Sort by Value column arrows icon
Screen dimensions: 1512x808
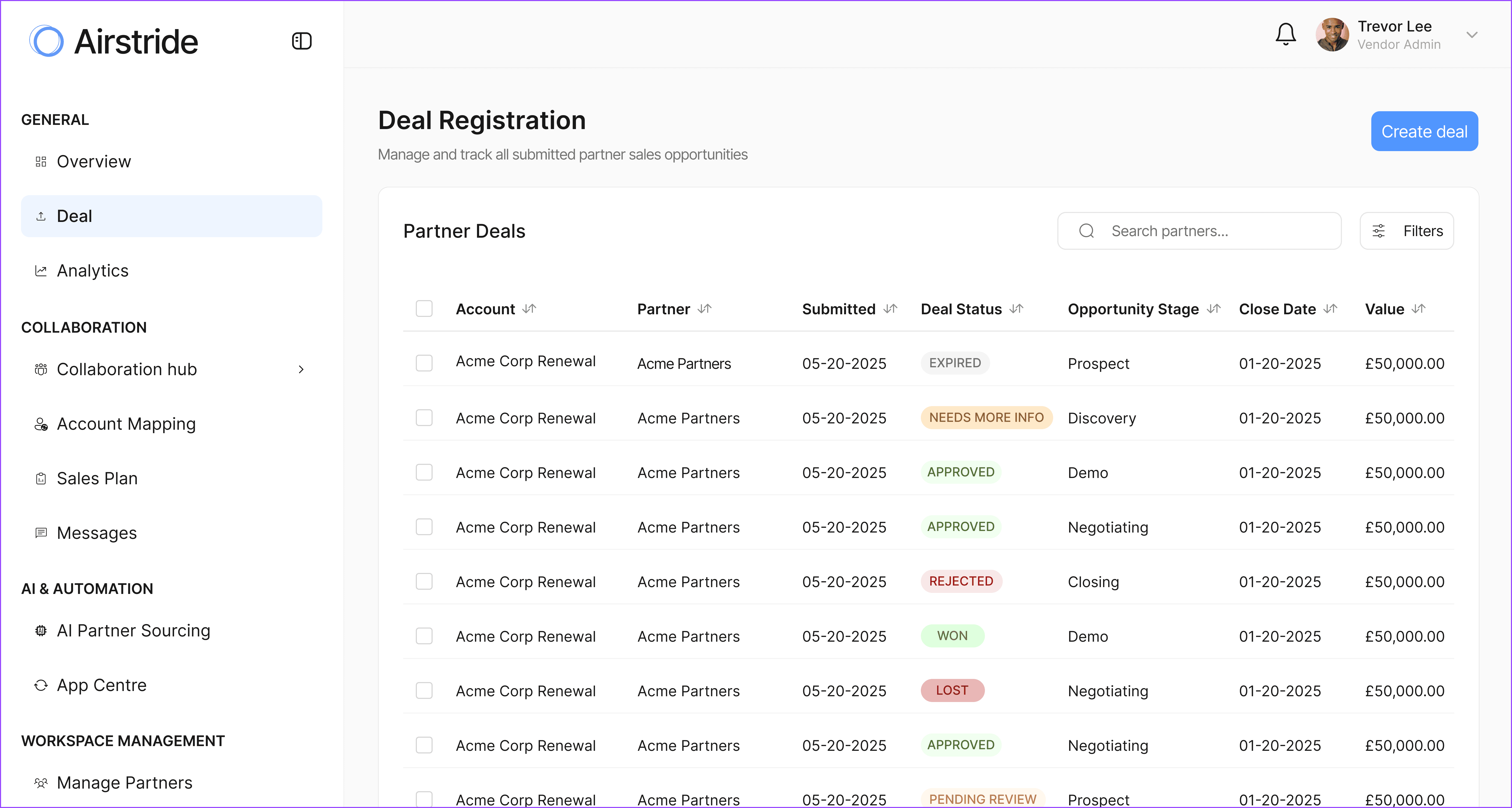pyautogui.click(x=1418, y=309)
